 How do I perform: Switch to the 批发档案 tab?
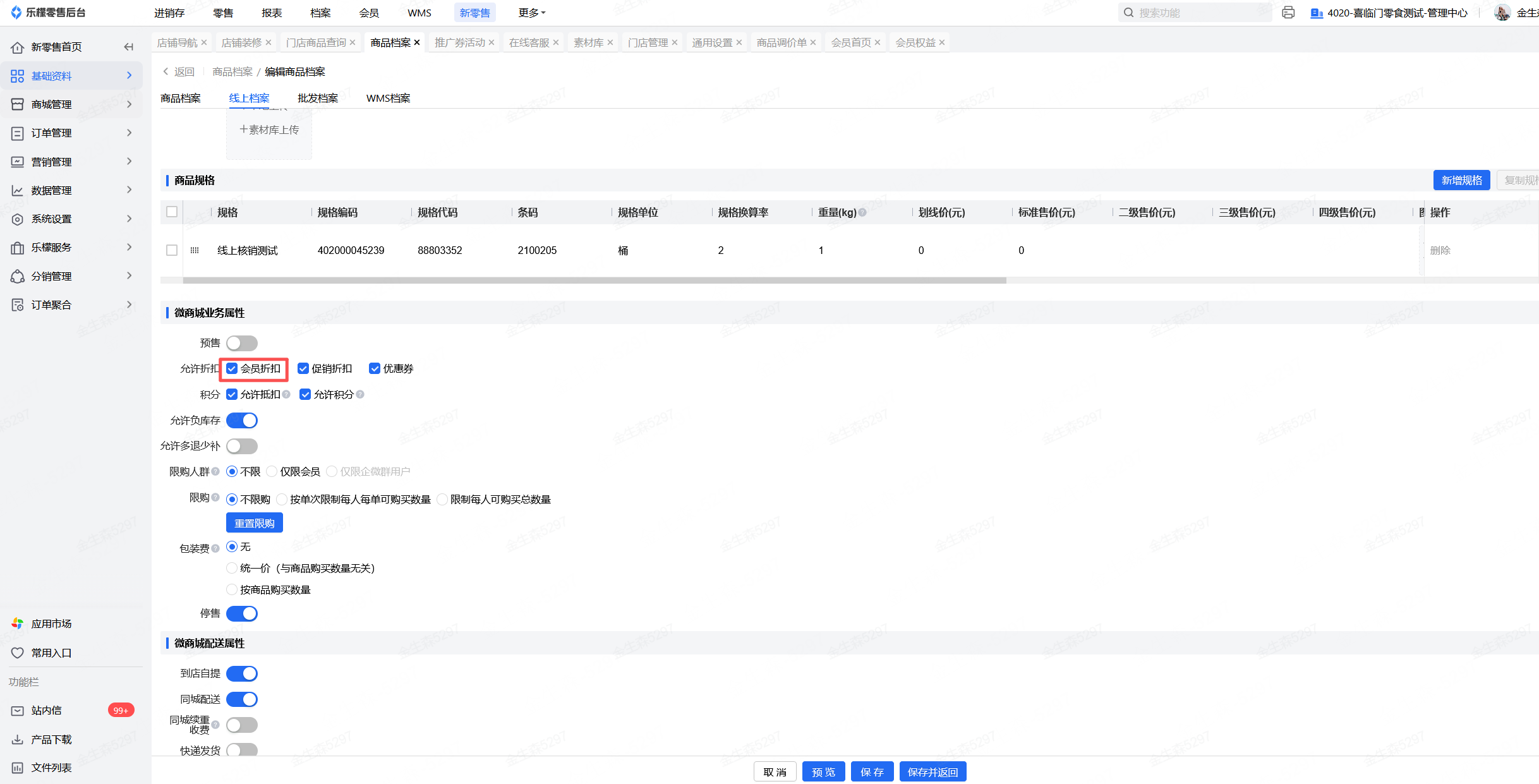pos(318,98)
